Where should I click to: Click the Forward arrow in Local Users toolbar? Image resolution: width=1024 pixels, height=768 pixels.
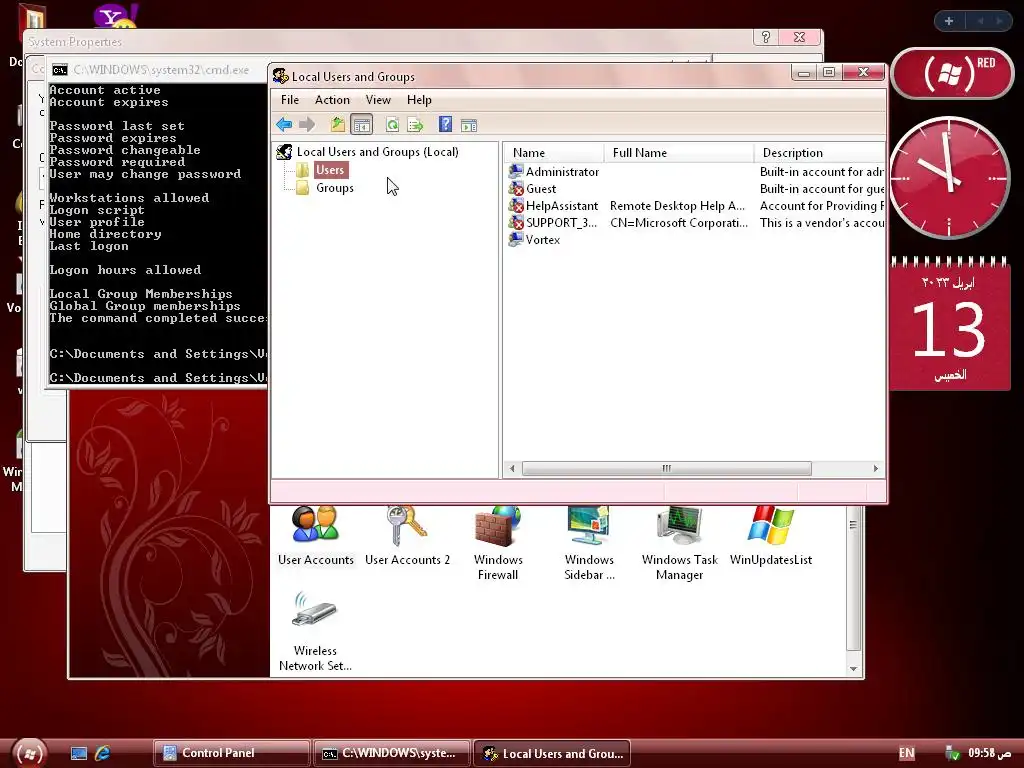tap(307, 124)
